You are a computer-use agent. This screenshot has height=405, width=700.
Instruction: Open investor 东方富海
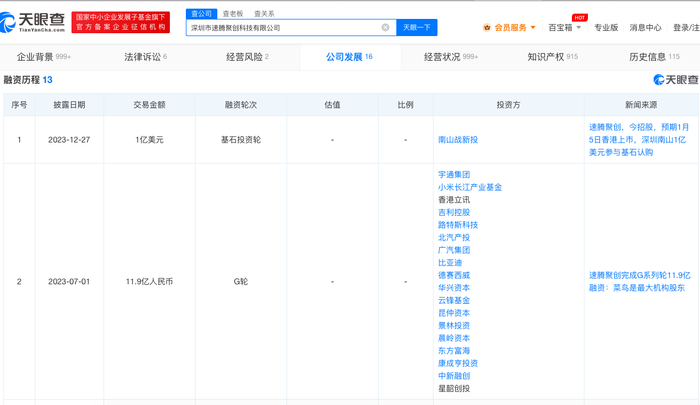tap(454, 351)
